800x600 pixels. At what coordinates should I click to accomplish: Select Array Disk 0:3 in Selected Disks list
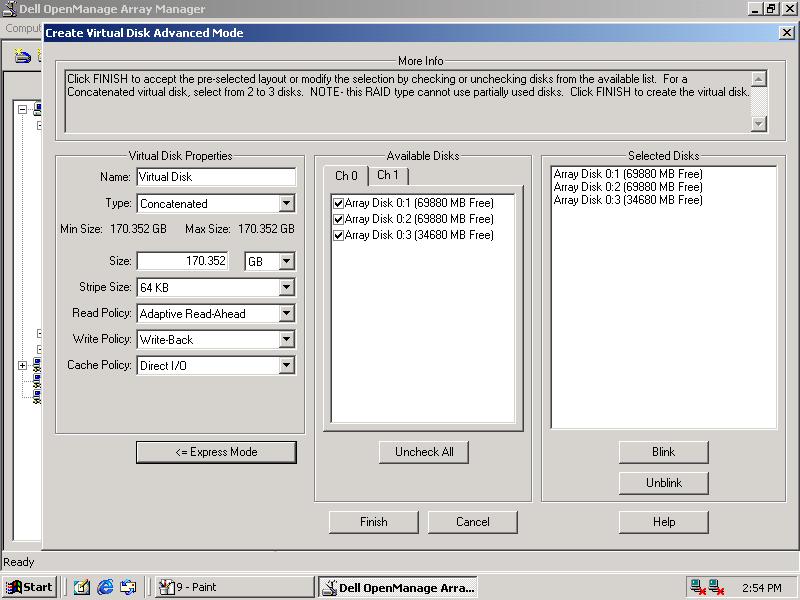point(628,200)
